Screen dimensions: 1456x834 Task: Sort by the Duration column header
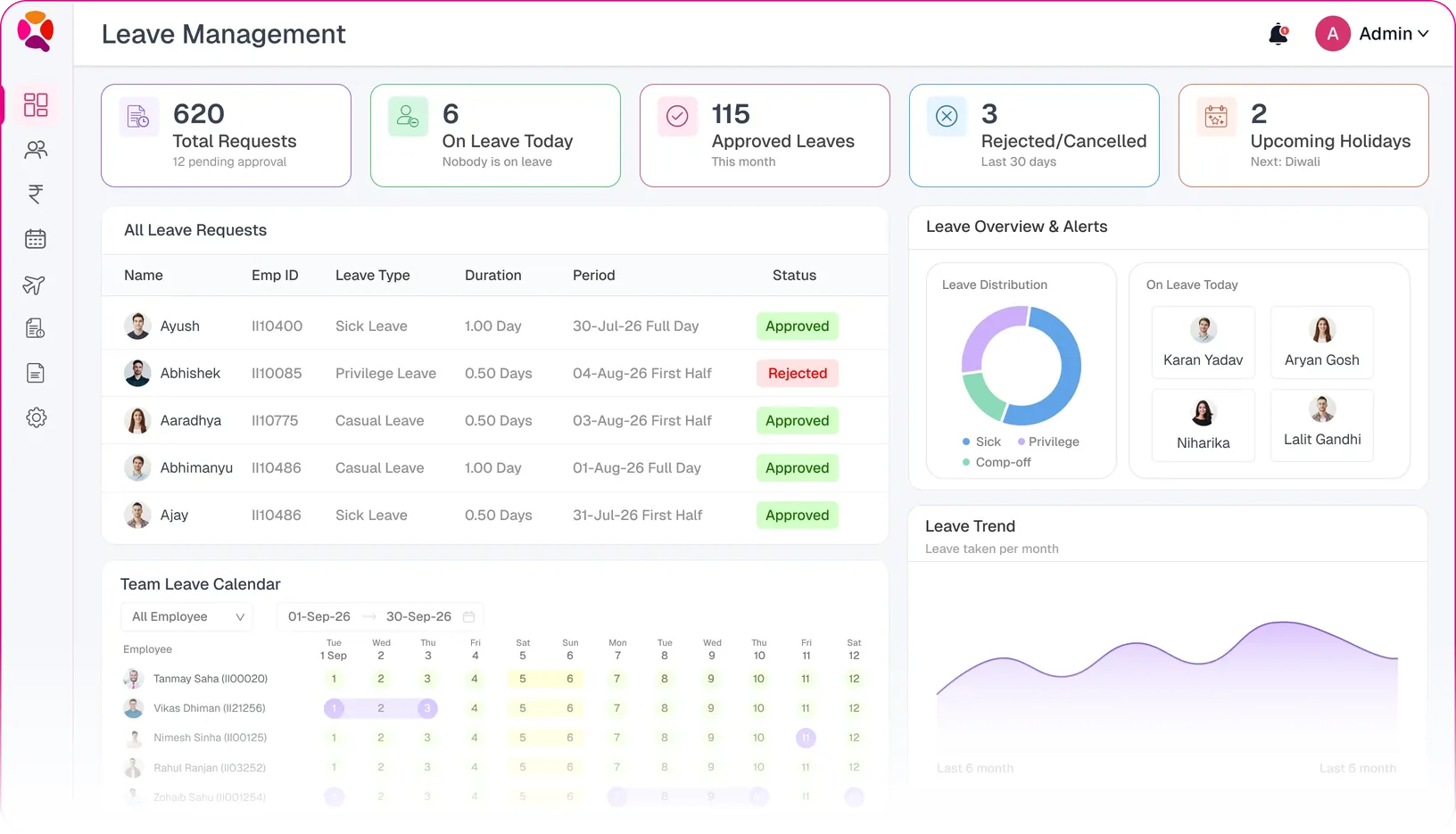pyautogui.click(x=493, y=276)
